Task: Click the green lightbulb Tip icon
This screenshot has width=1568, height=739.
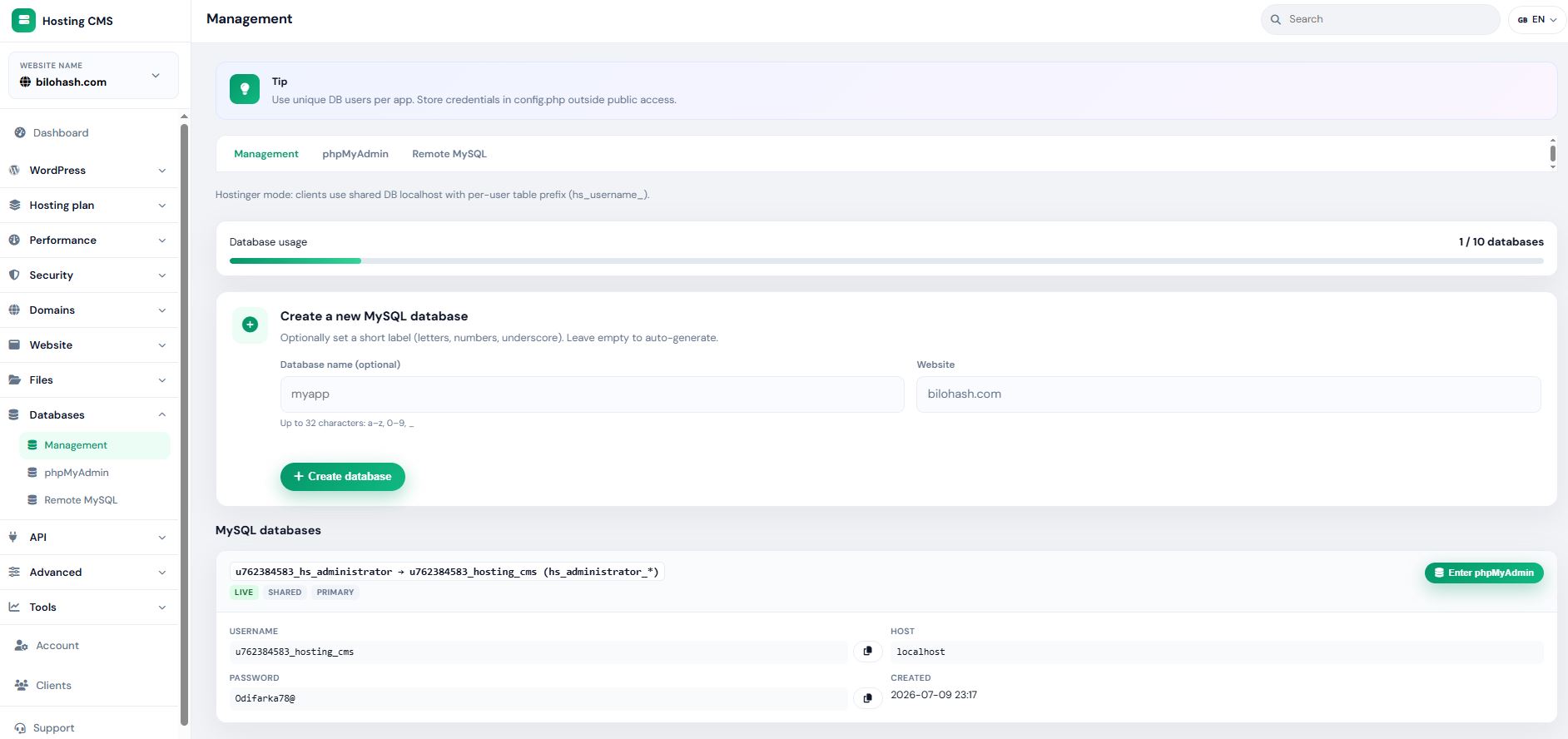Action: coord(245,89)
